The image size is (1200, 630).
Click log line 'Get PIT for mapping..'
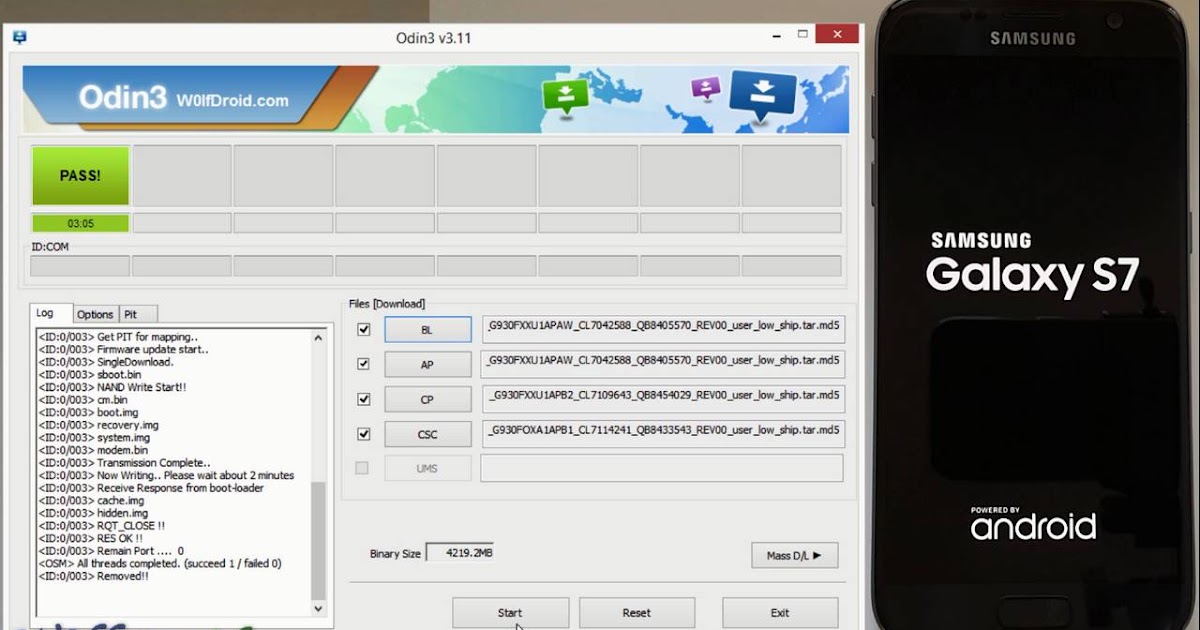pos(118,336)
